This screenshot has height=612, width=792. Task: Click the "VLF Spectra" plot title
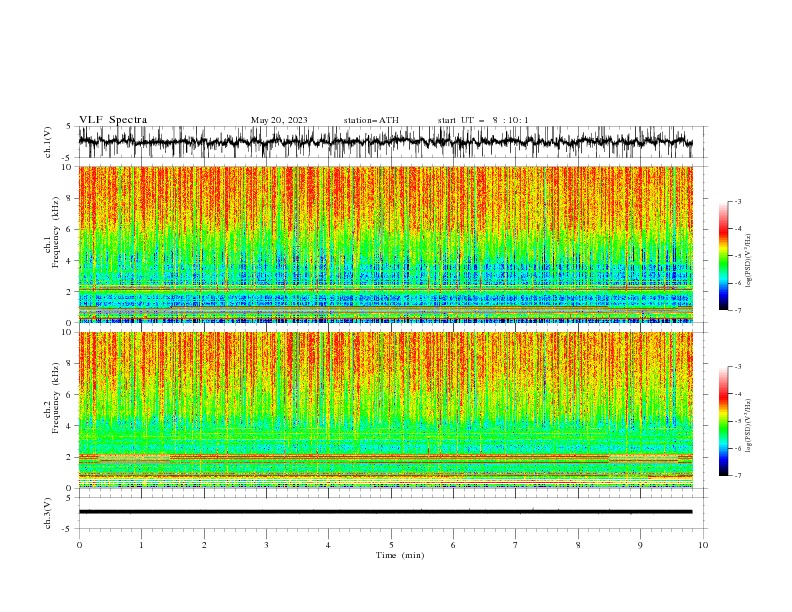click(113, 120)
